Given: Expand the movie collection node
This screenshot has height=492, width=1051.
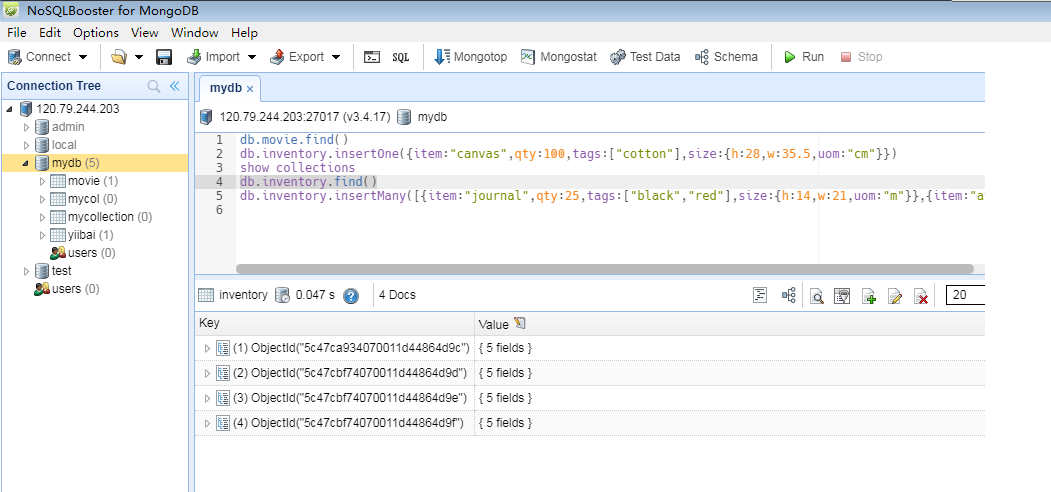Looking at the screenshot, I should point(42,181).
